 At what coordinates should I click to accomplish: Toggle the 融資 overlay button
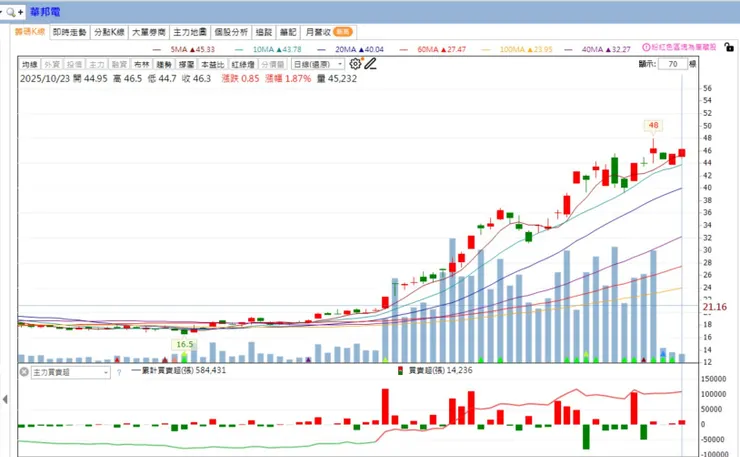pos(119,64)
